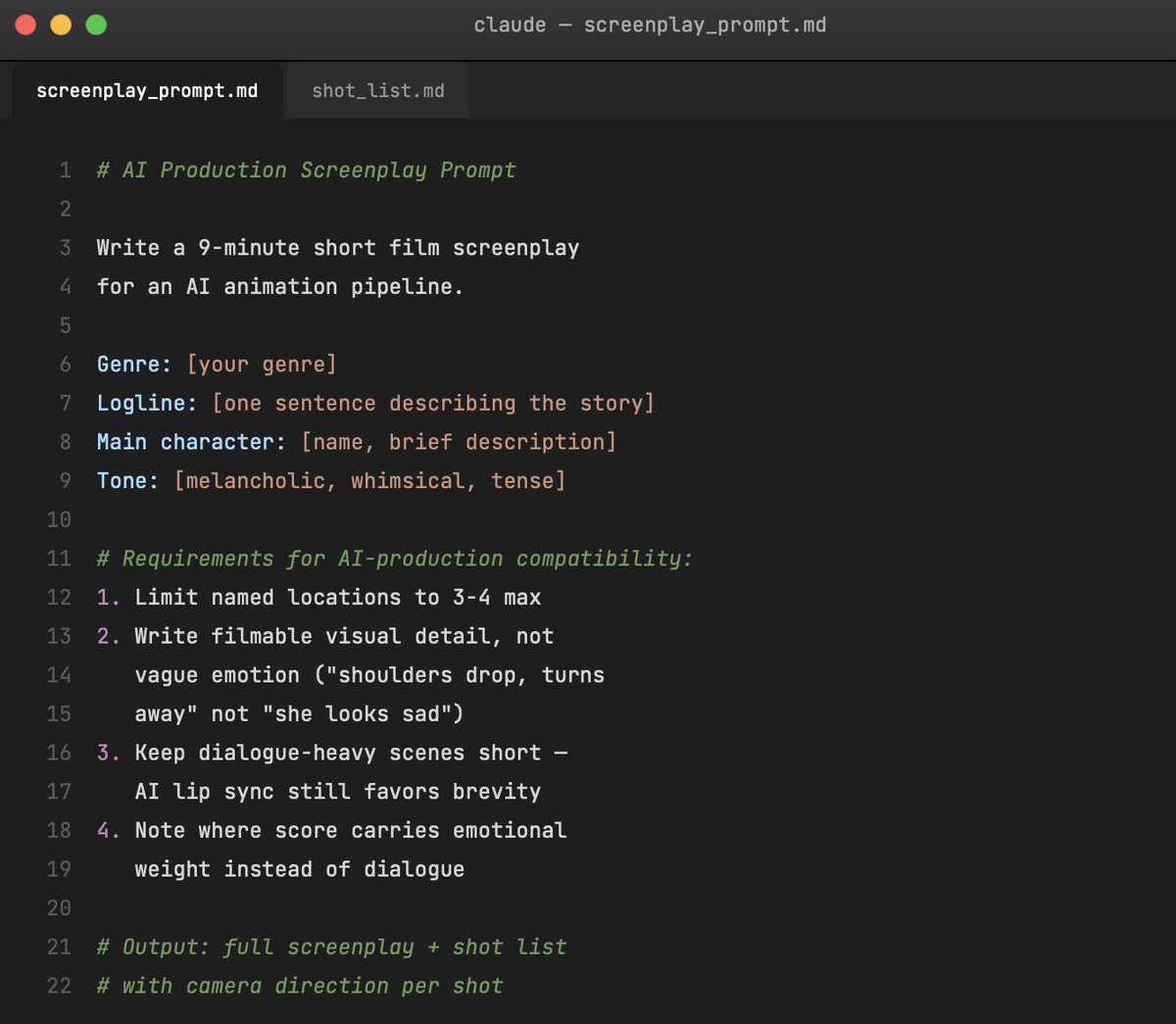1176x1024 pixels.
Task: Click line number 1 in the gutter
Action: 65,171
